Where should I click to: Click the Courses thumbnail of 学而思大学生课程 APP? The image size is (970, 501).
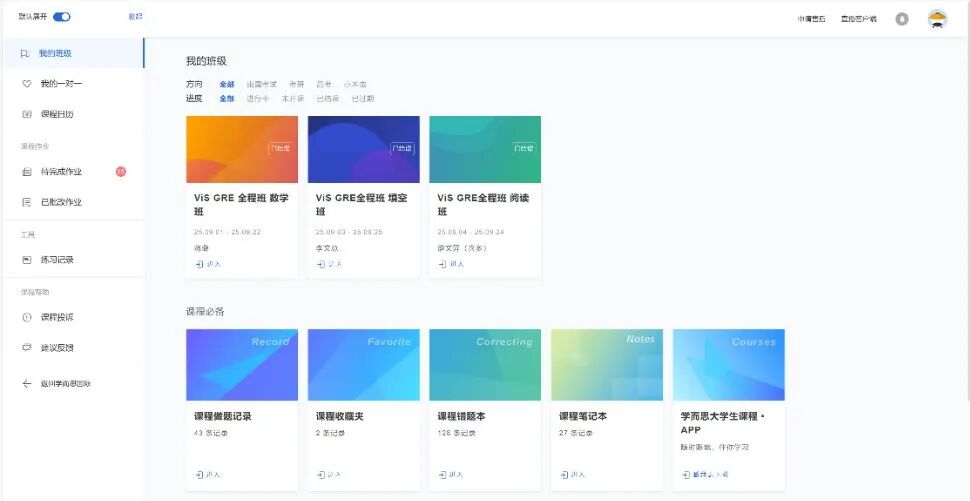[729, 365]
